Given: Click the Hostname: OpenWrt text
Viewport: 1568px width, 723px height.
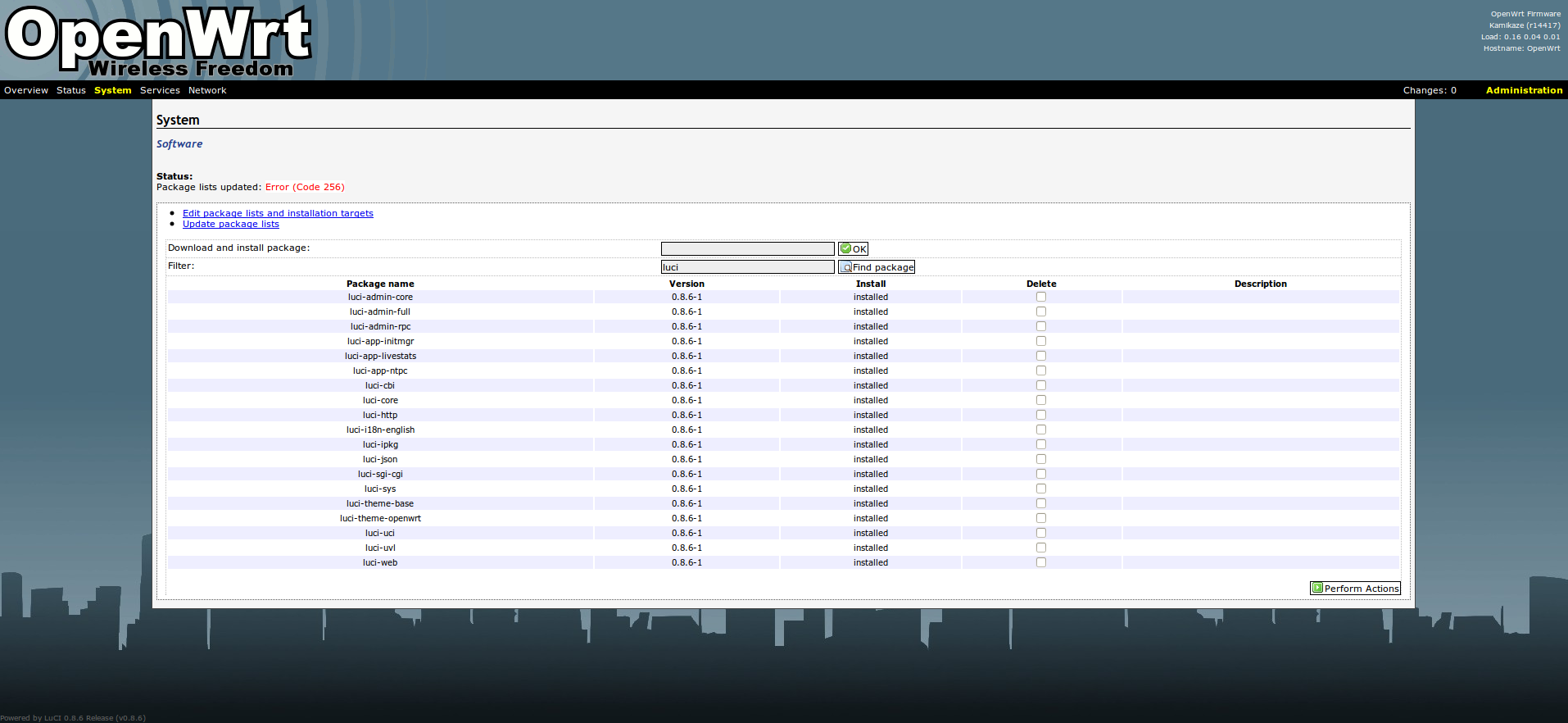Looking at the screenshot, I should point(1521,48).
